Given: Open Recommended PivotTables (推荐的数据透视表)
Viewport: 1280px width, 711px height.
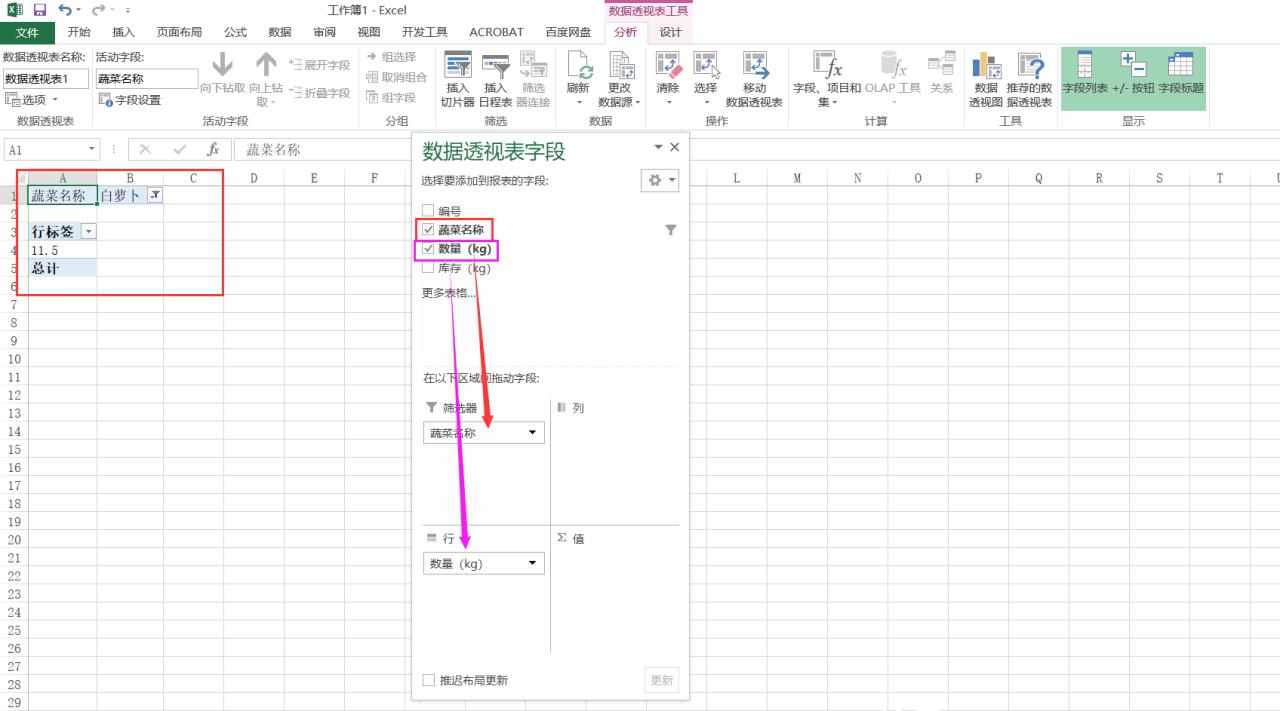Looking at the screenshot, I should (1030, 80).
